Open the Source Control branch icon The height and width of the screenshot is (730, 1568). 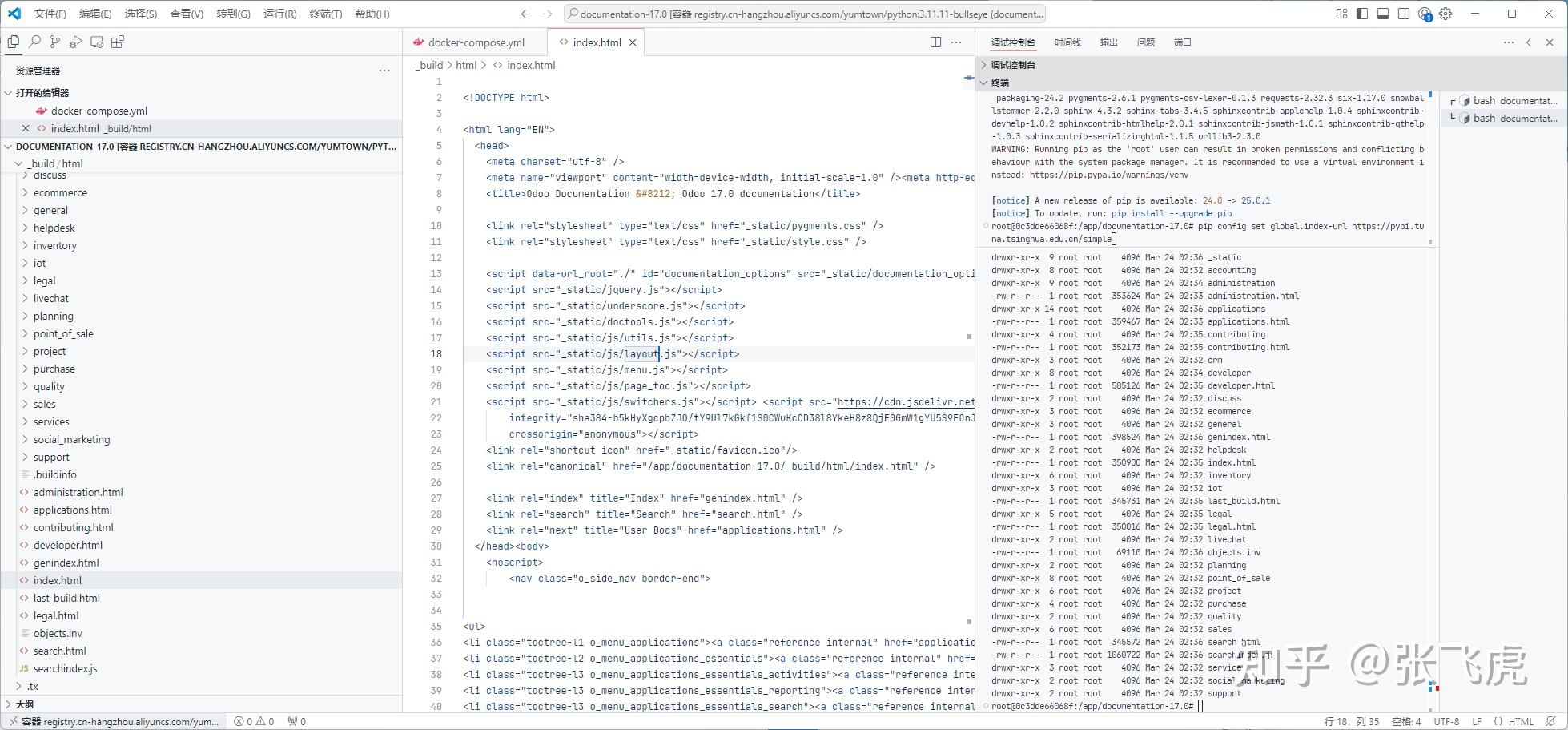pos(55,42)
